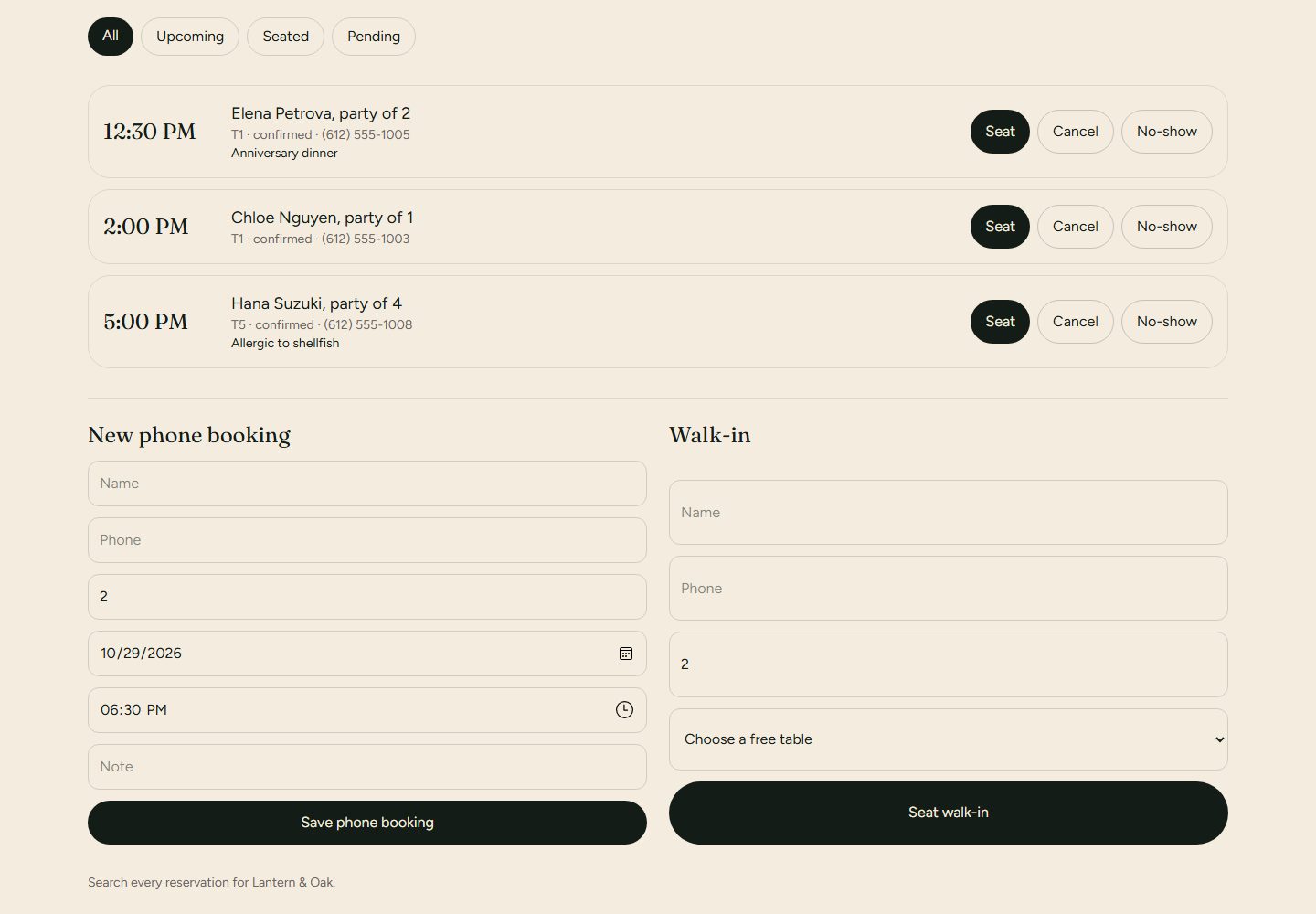Click the 2:00 PM reservation time
Screen dimensions: 1316x914
pos(146,227)
